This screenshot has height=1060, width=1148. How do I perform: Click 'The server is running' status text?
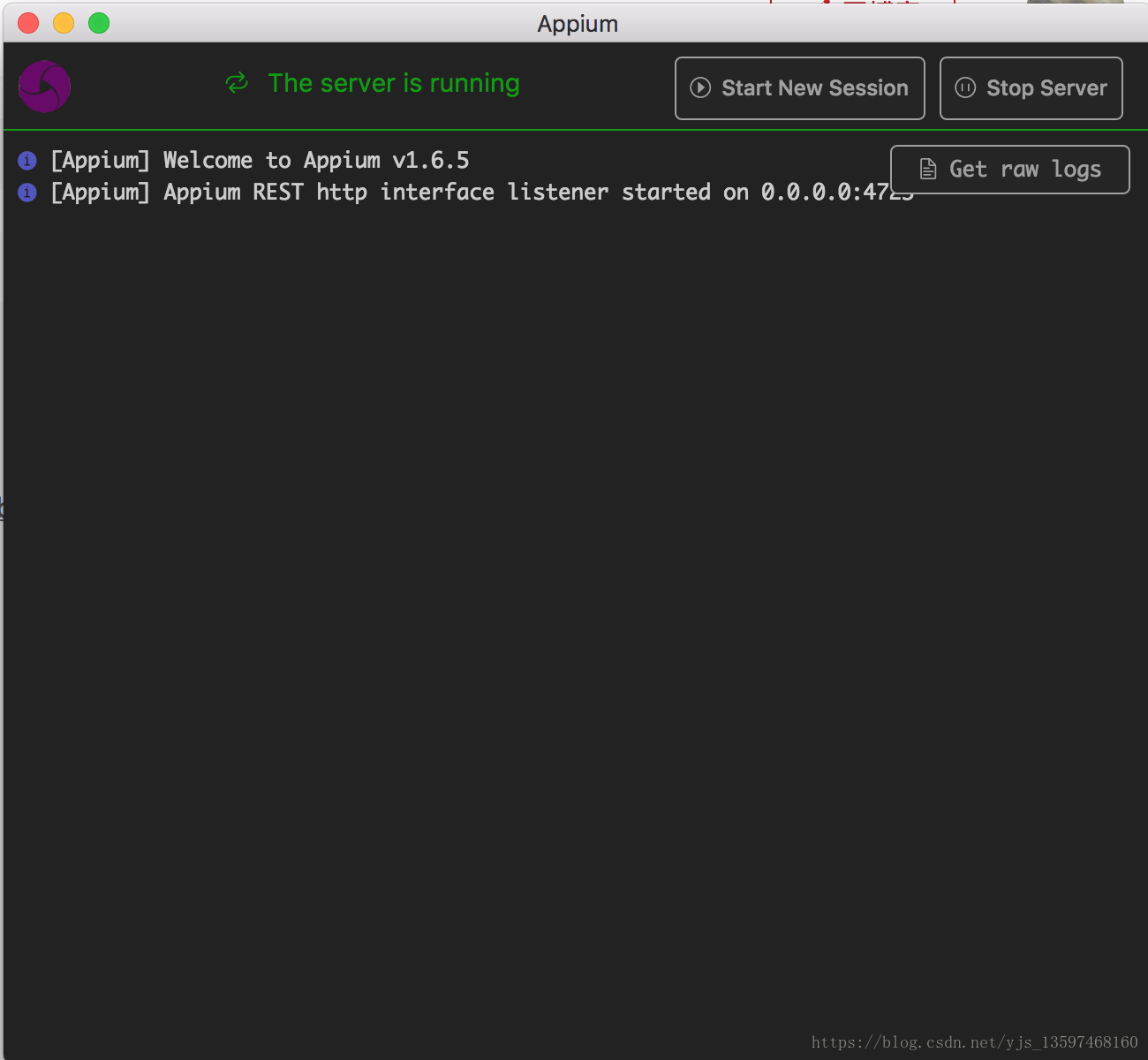[x=394, y=83]
